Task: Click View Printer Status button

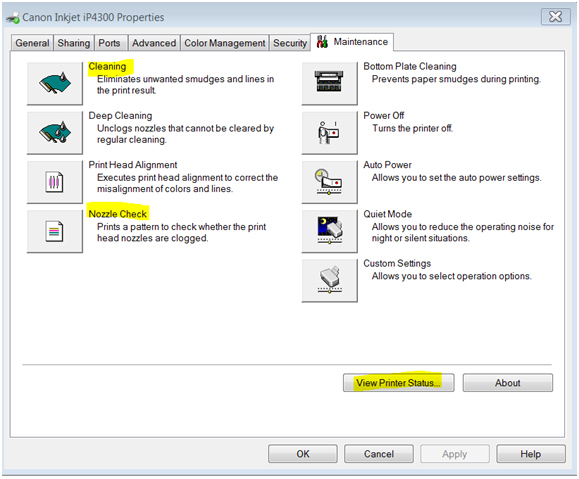Action: click(398, 383)
